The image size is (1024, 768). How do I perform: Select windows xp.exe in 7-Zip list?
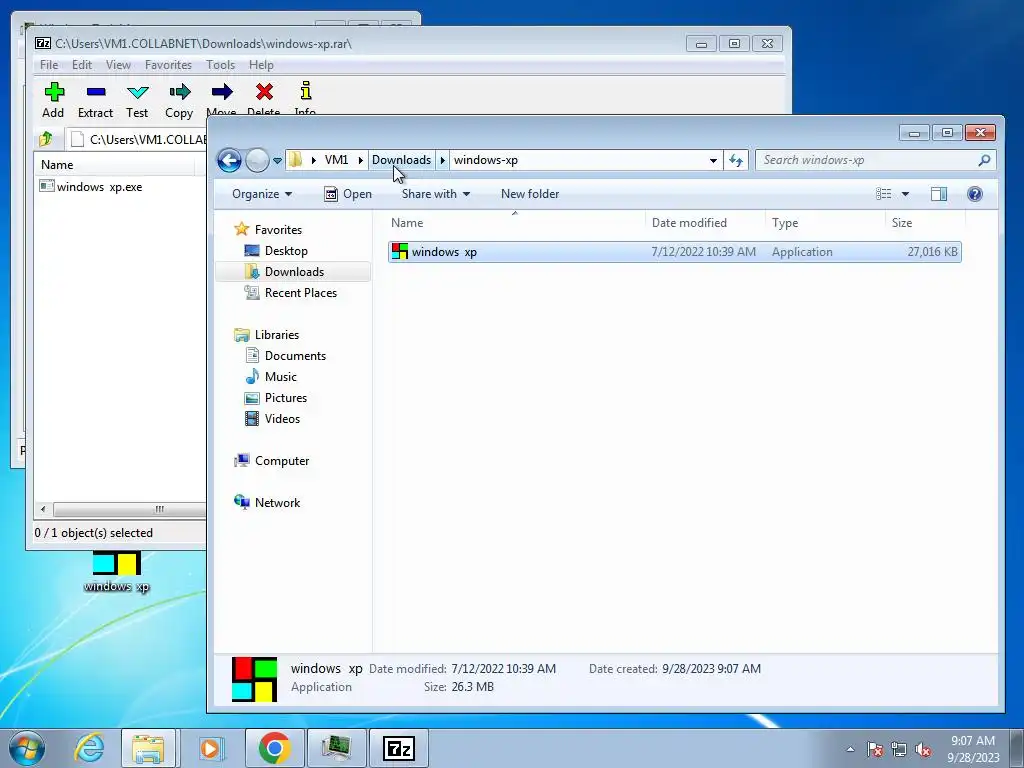[91, 187]
